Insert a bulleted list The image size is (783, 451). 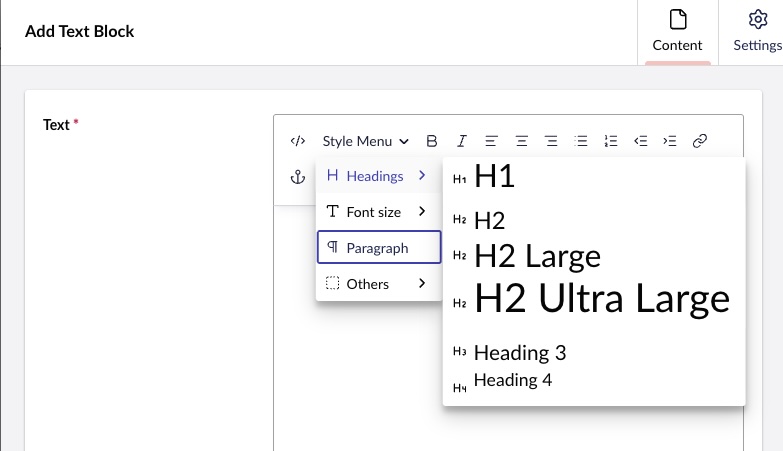[x=581, y=141]
